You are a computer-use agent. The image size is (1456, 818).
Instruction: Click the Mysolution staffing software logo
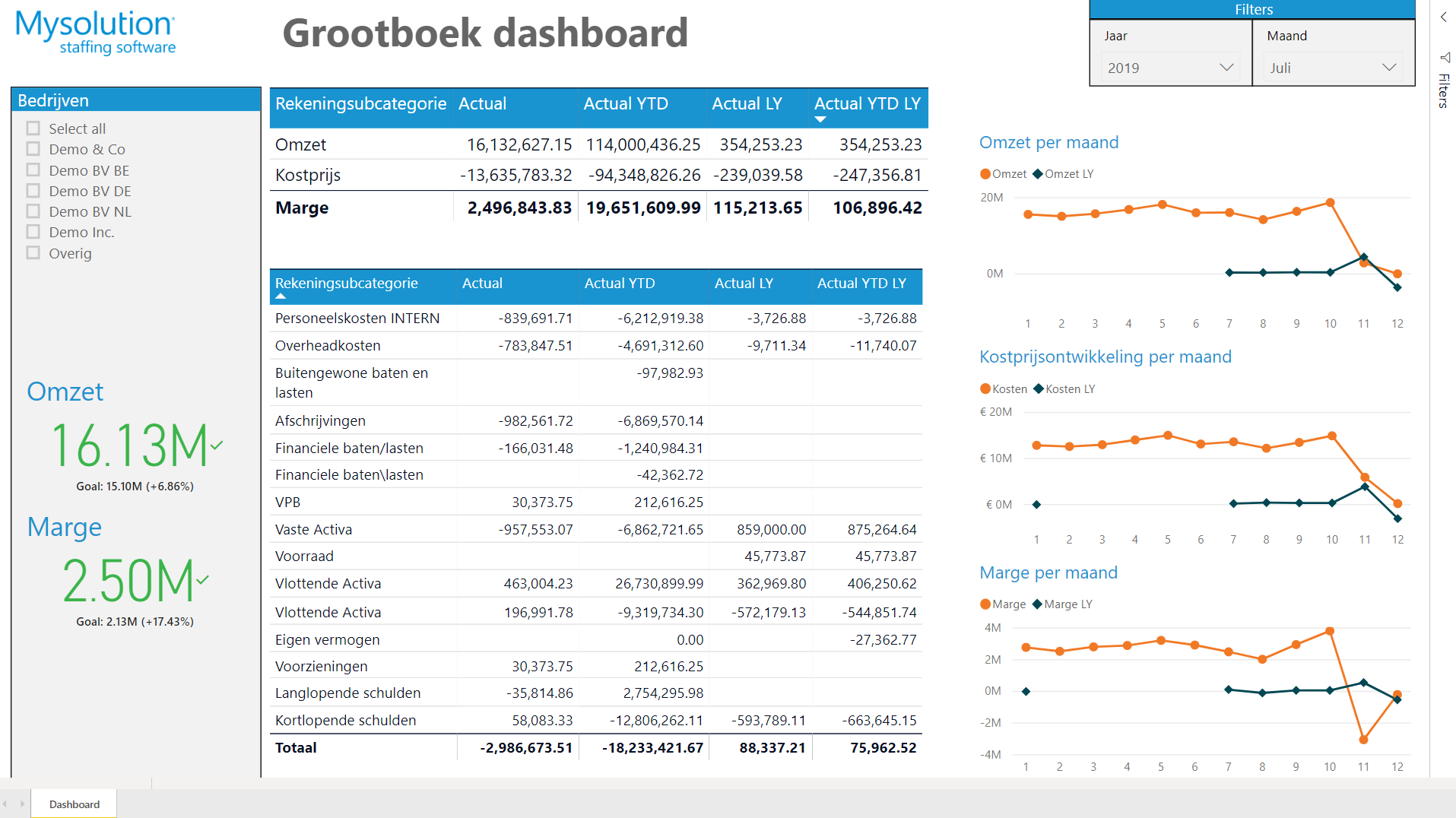pos(96,33)
